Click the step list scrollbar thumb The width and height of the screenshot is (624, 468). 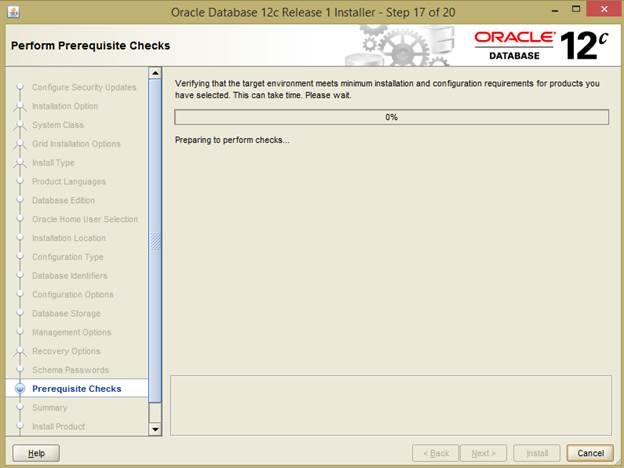tap(155, 241)
